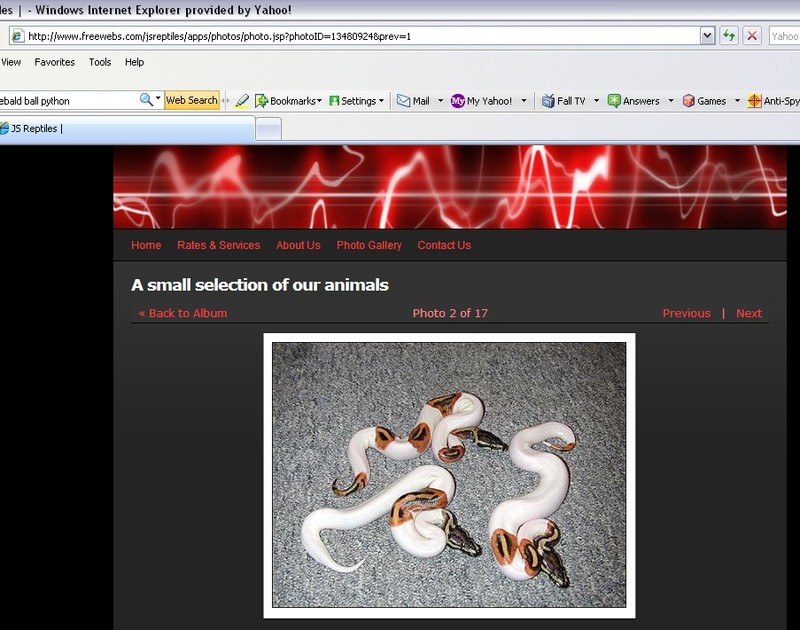The height and width of the screenshot is (630, 800).
Task: Click the Games toolbar button
Action: (x=704, y=101)
